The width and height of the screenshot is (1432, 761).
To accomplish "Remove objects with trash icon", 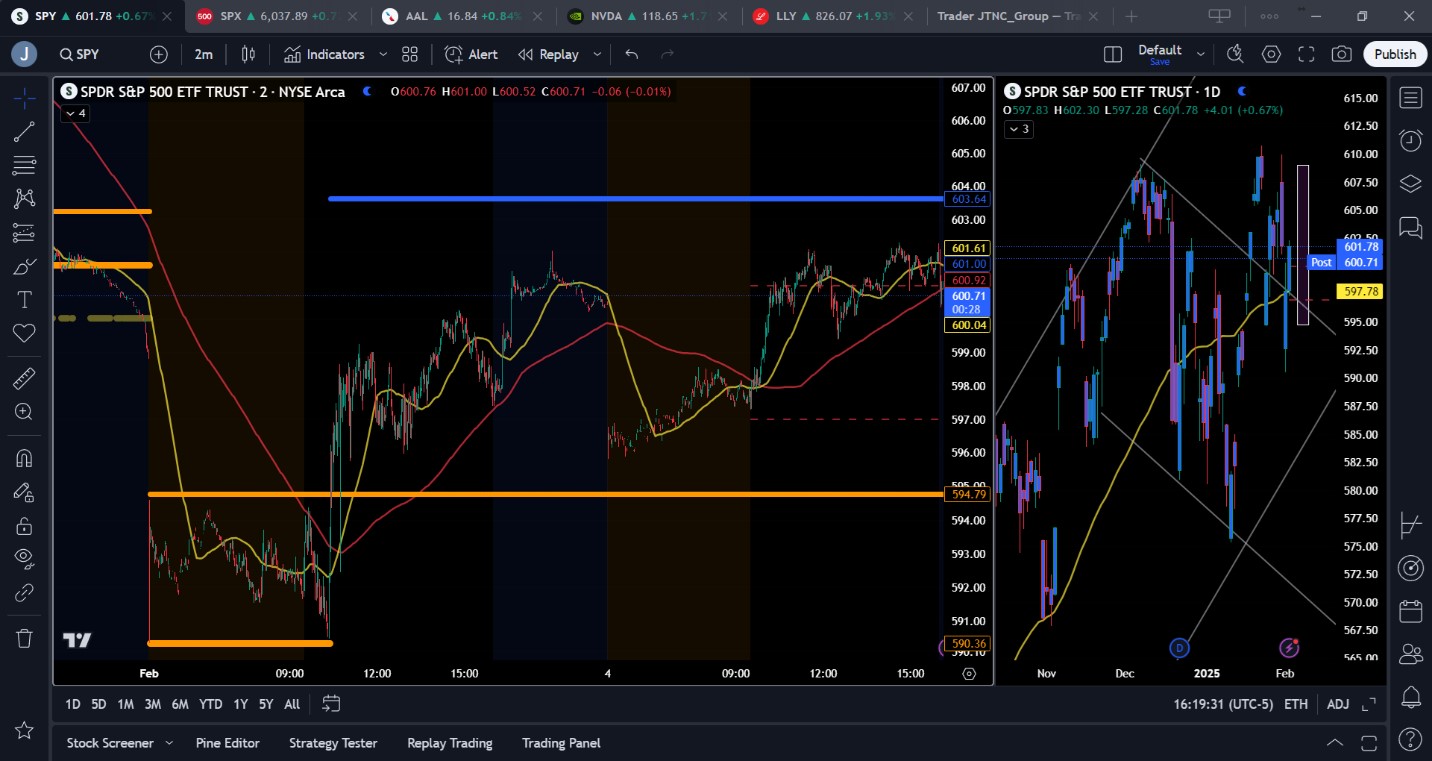I will click(24, 638).
